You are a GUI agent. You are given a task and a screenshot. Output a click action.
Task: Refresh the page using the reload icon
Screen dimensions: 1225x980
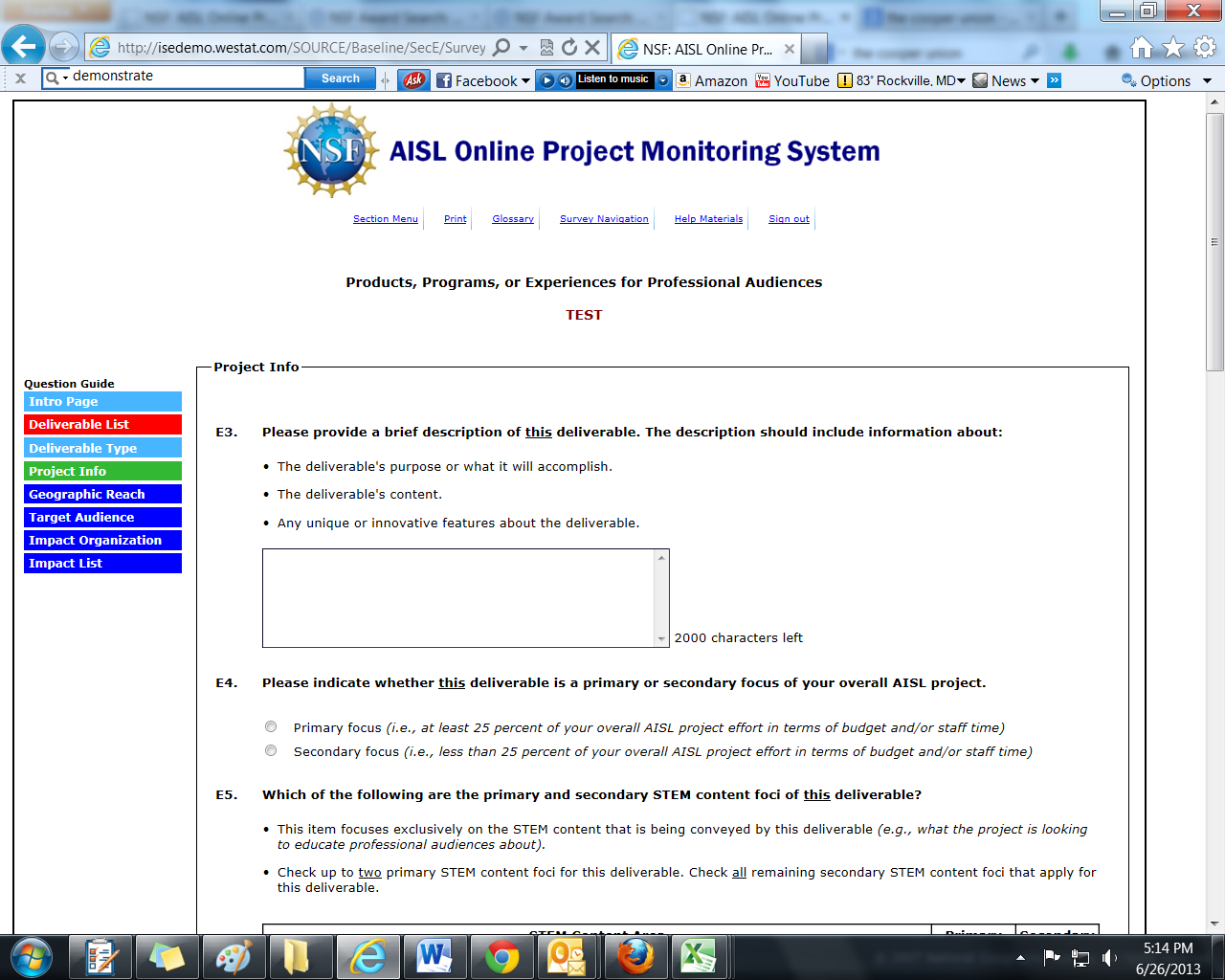click(x=569, y=48)
